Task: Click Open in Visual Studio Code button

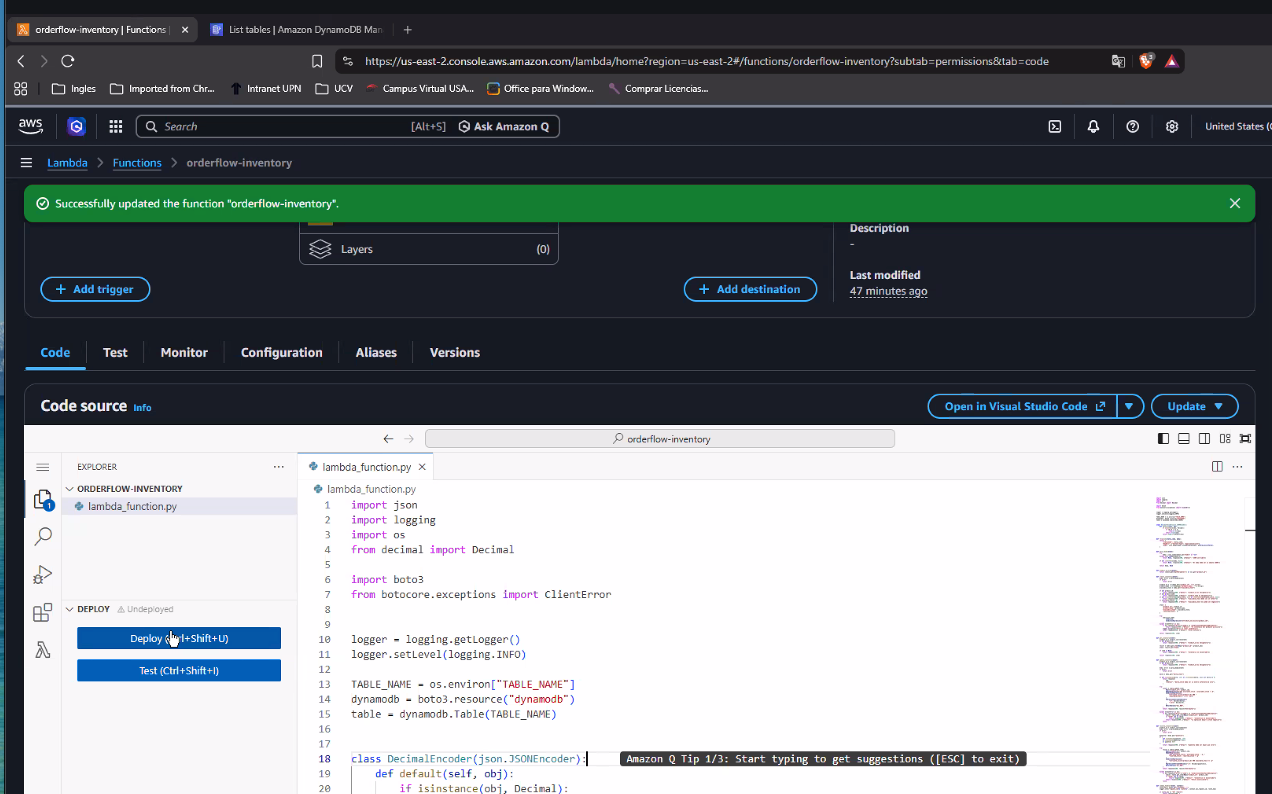Action: (x=1022, y=407)
